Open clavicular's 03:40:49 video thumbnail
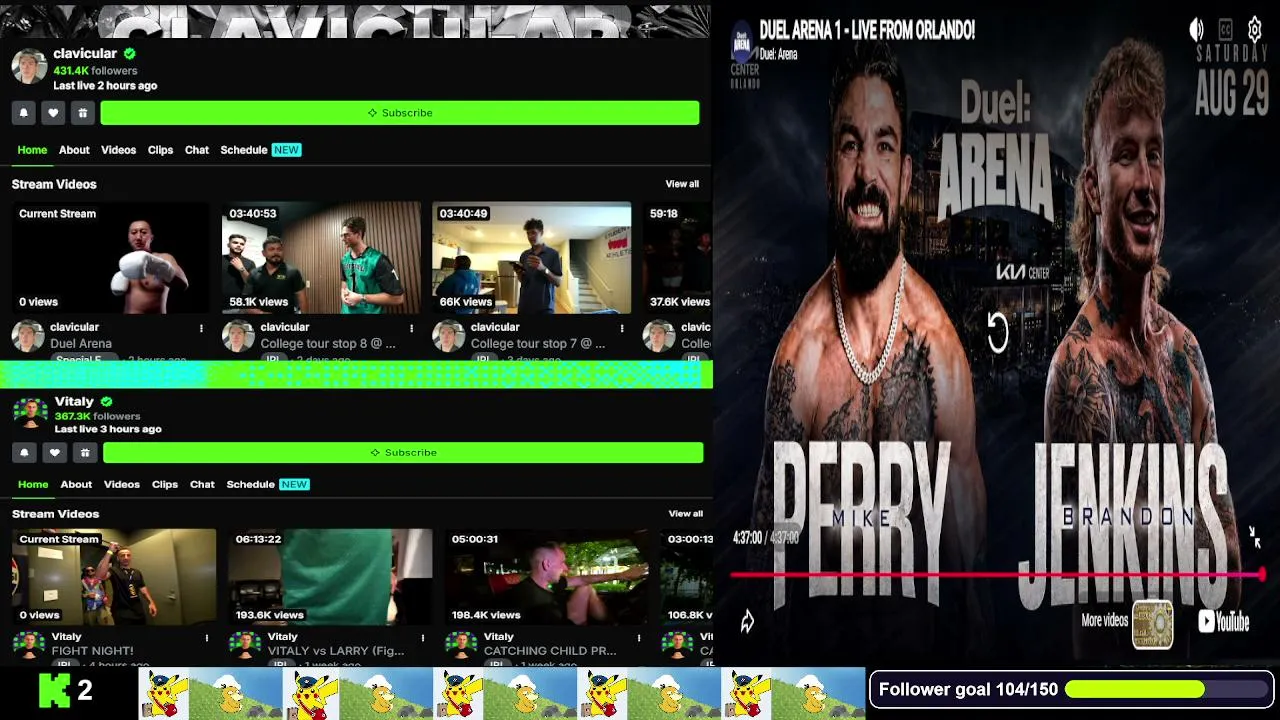 coord(531,258)
